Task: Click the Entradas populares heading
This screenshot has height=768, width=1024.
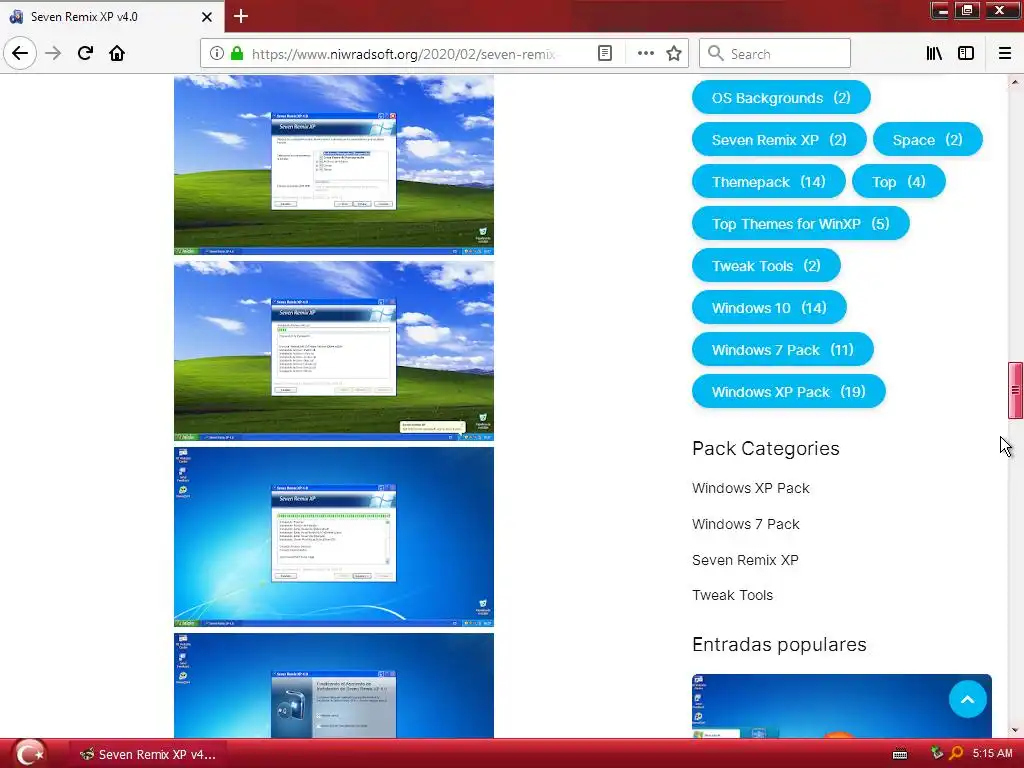Action: [779, 645]
